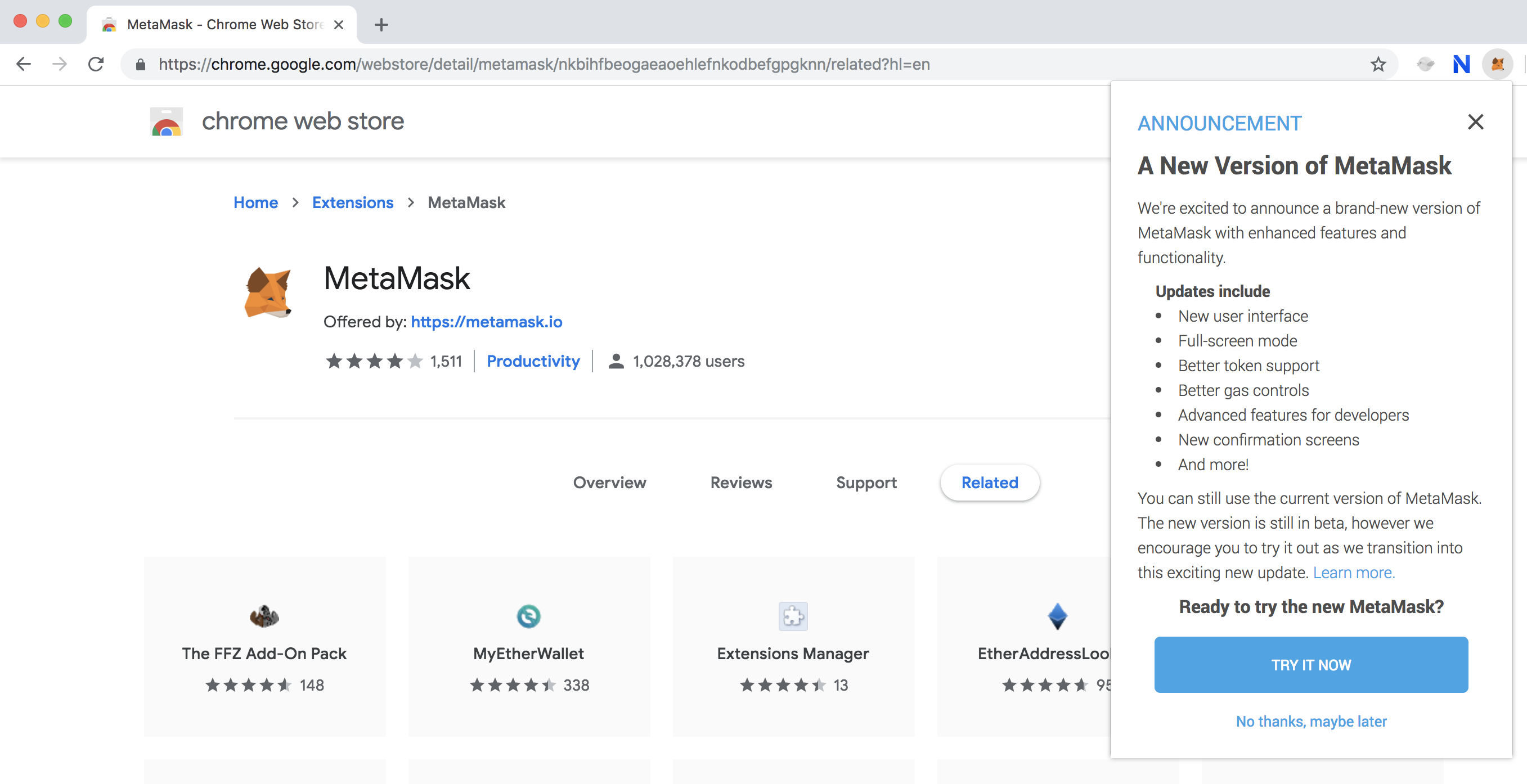Screen dimensions: 1527x784
Task: Click the 'Updates include' subheading
Action: (1213, 291)
